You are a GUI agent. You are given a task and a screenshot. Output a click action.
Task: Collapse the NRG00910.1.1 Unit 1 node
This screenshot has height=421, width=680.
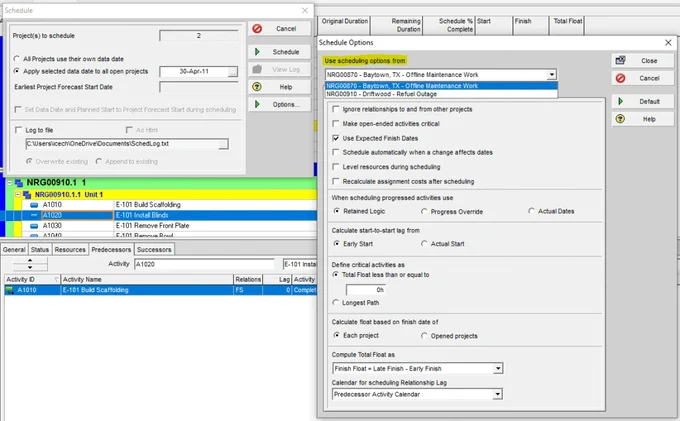[18, 195]
